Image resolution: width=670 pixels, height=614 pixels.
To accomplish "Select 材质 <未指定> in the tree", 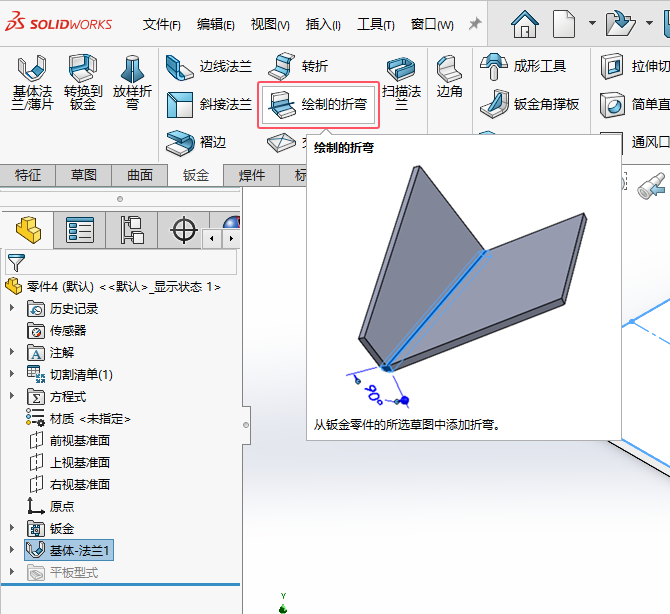I will pos(78,418).
